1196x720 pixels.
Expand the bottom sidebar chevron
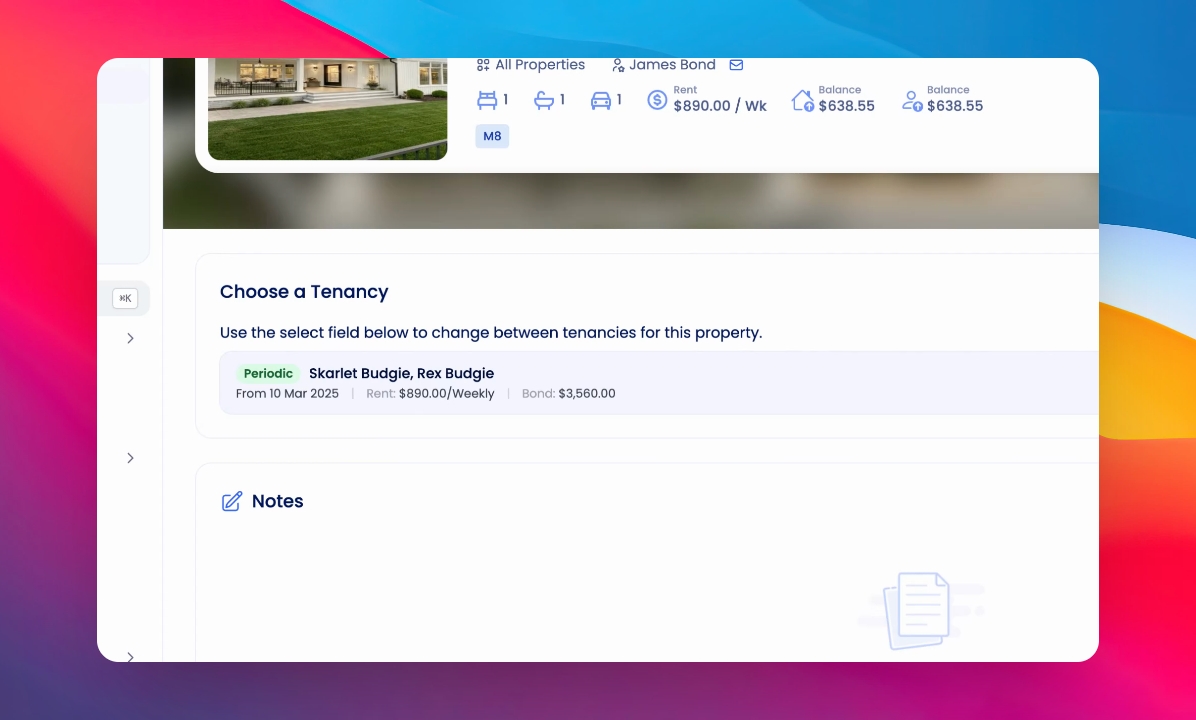click(130, 657)
